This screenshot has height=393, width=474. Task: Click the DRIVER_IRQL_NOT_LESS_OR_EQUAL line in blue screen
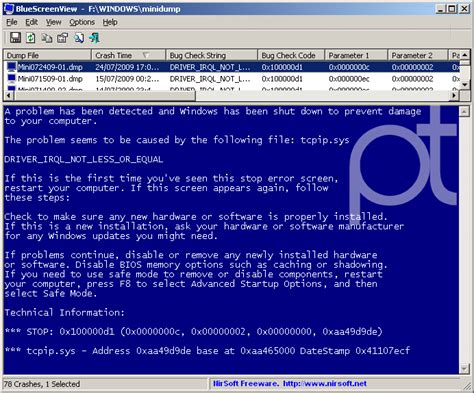pos(84,159)
